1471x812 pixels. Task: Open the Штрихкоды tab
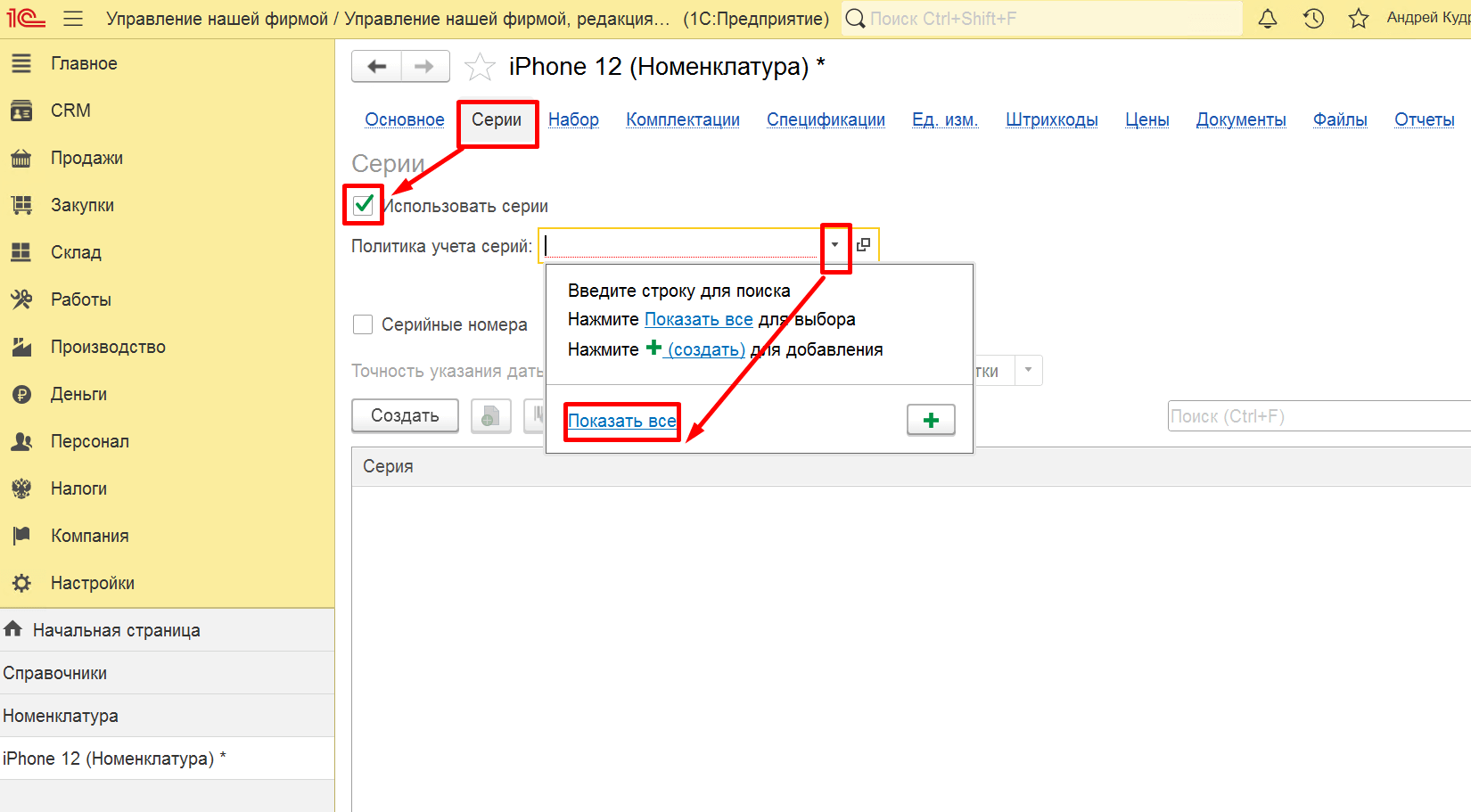click(x=1052, y=119)
